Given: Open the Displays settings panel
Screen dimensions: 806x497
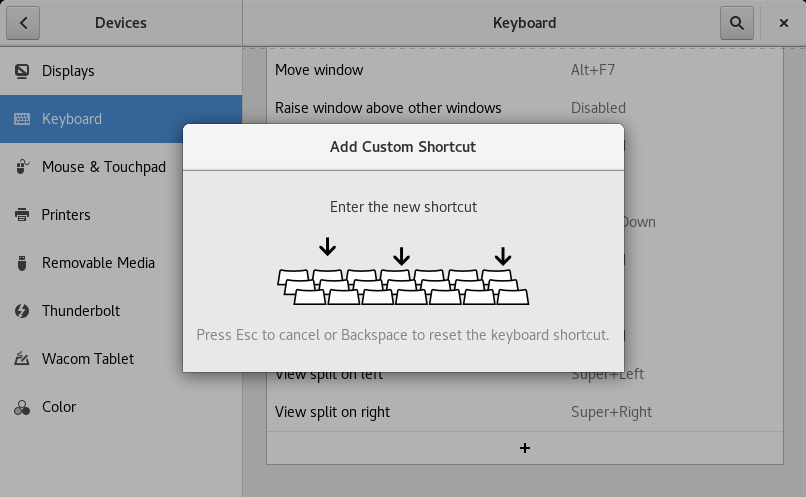Looking at the screenshot, I should click(68, 71).
